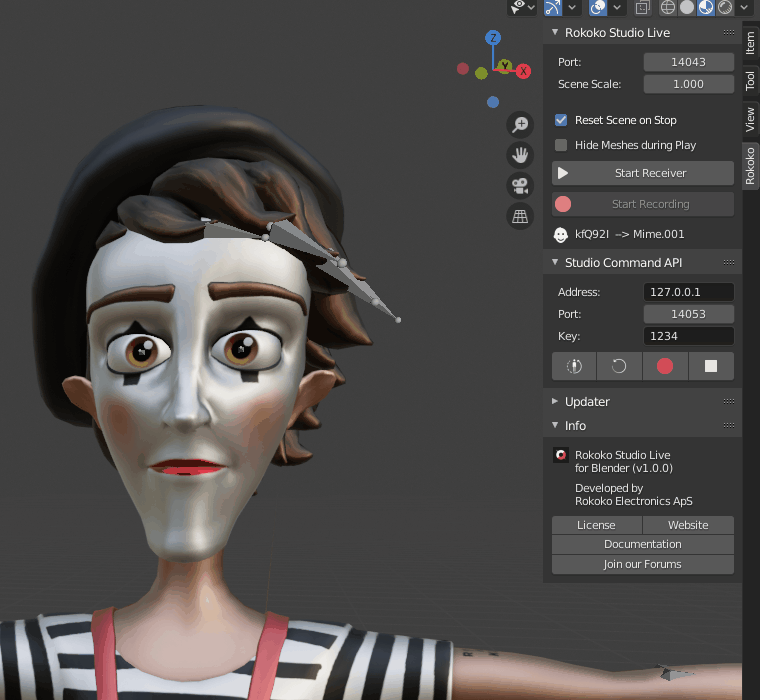
Task: Switch to wireframe shading
Action: (x=667, y=7)
